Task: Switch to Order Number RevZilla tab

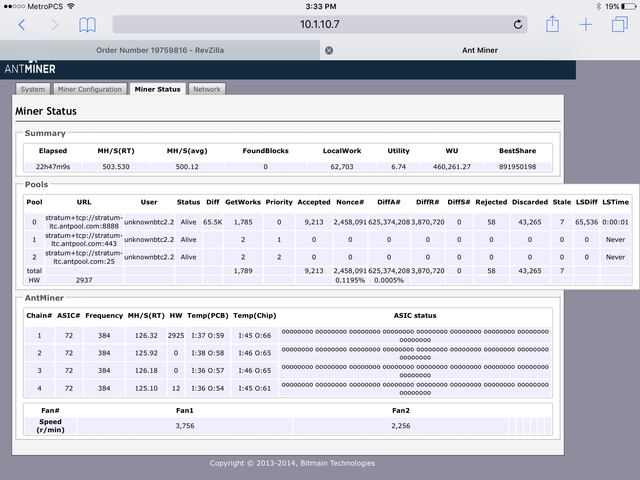Action: tap(160, 50)
